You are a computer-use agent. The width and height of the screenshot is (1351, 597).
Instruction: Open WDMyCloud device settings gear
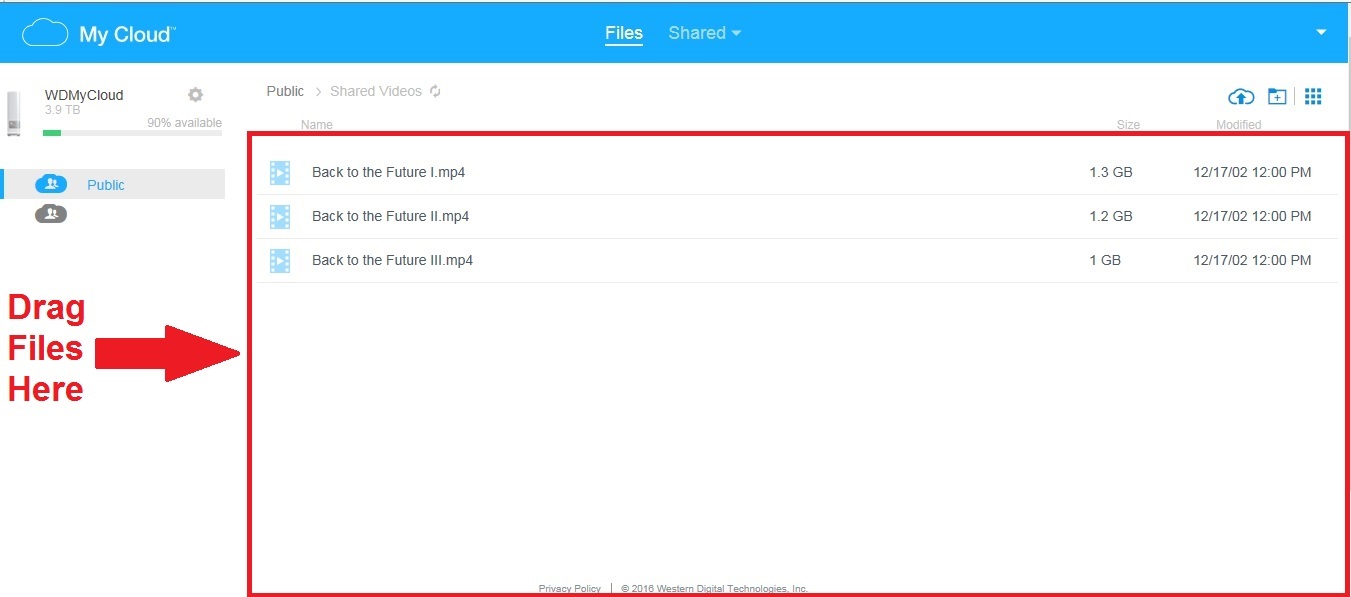click(195, 95)
